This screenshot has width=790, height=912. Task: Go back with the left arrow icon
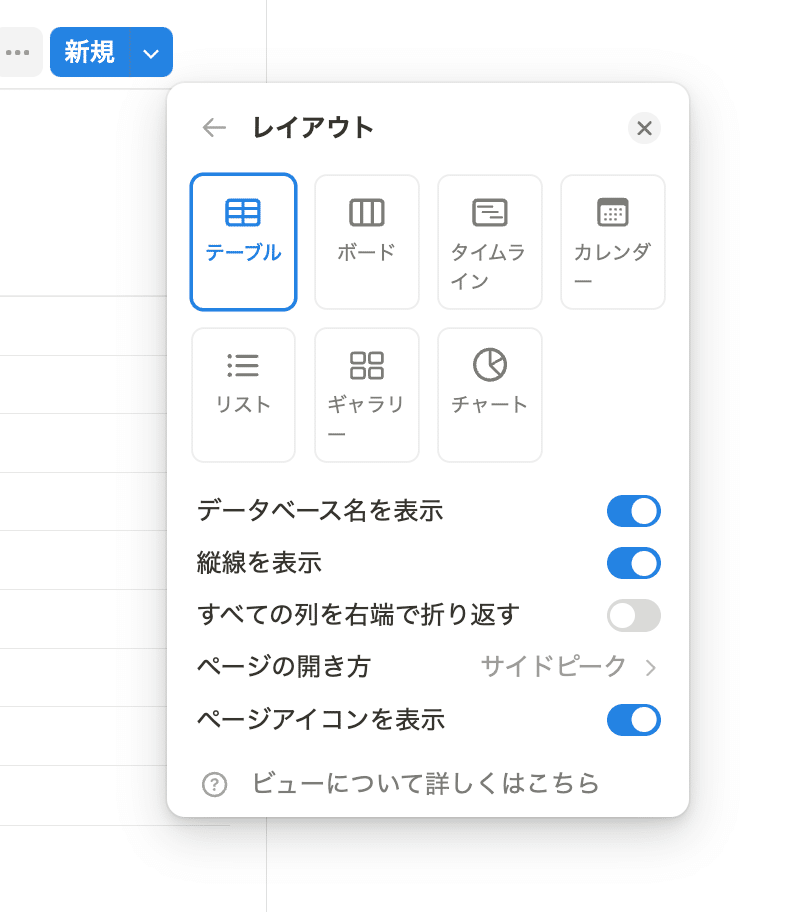214,127
